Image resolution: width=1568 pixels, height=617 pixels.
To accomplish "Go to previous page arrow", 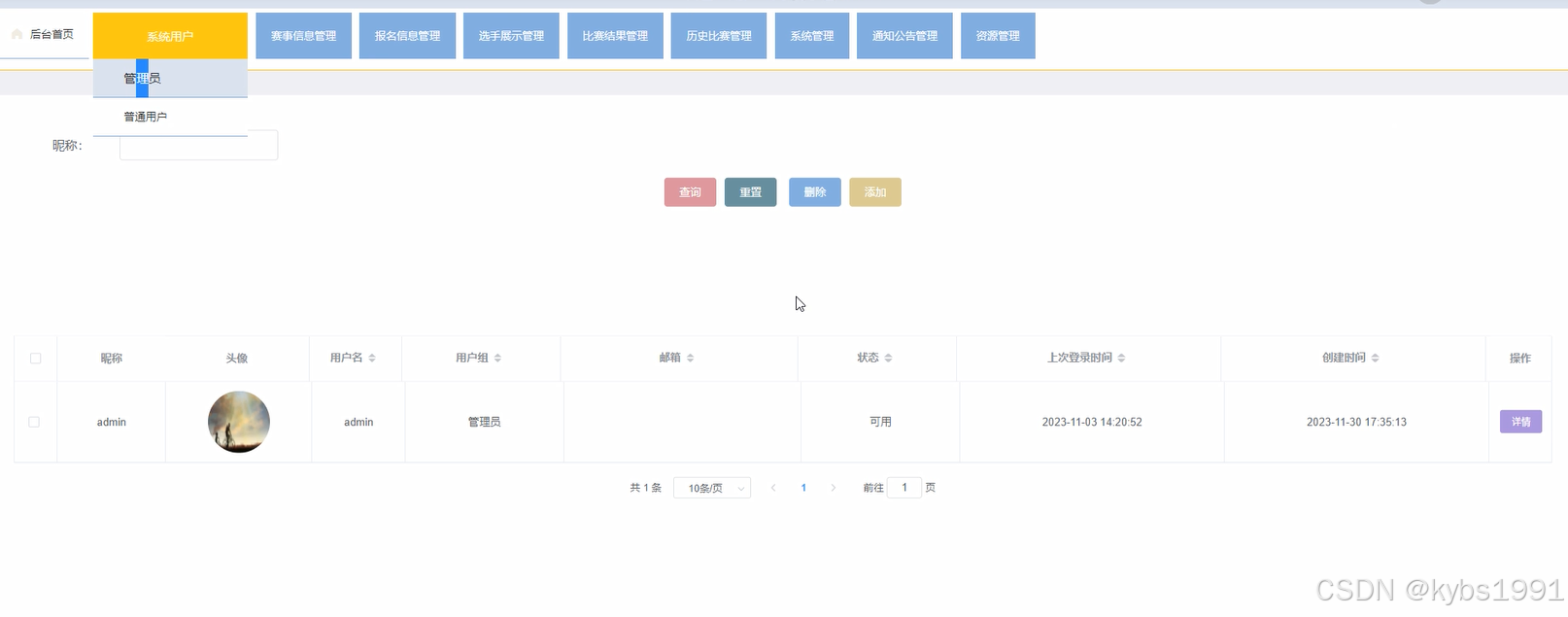I will pyautogui.click(x=773, y=488).
